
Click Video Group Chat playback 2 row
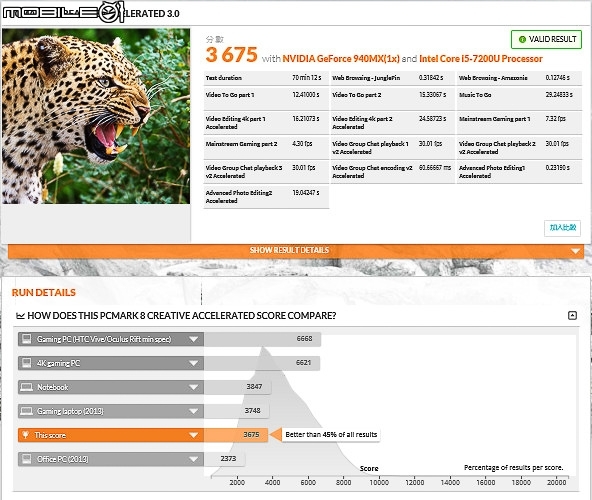click(x=520, y=148)
